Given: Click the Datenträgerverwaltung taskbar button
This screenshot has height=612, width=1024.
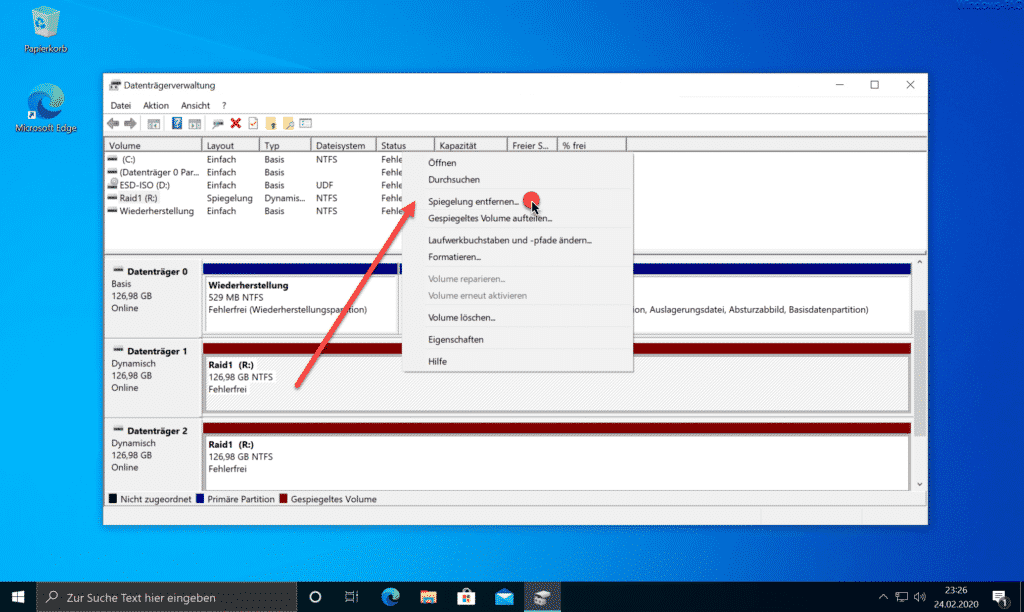Looking at the screenshot, I should coord(542,597).
